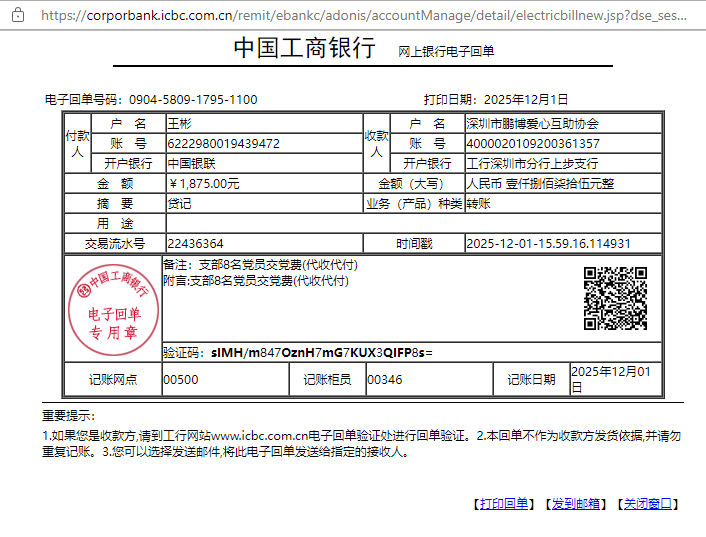Click 记账网点 value 00500

click(x=181, y=380)
